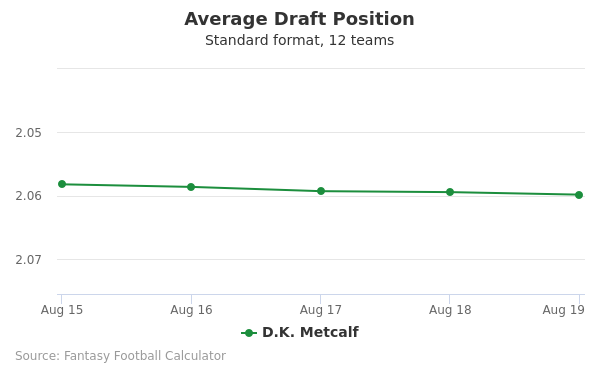The width and height of the screenshot is (600, 375).
Task: Click the Aug 15 data point
Action: [x=62, y=184]
